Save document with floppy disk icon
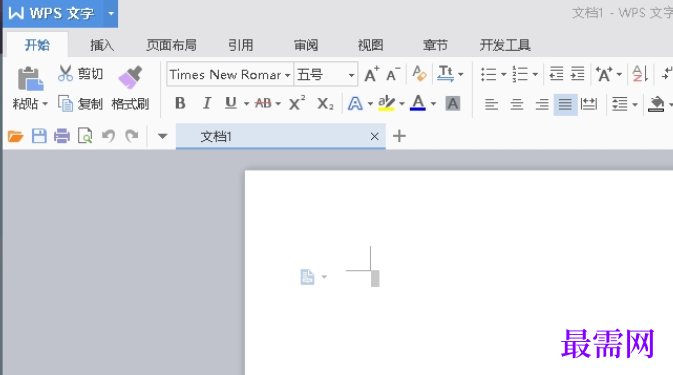The image size is (673, 375). click(x=39, y=136)
